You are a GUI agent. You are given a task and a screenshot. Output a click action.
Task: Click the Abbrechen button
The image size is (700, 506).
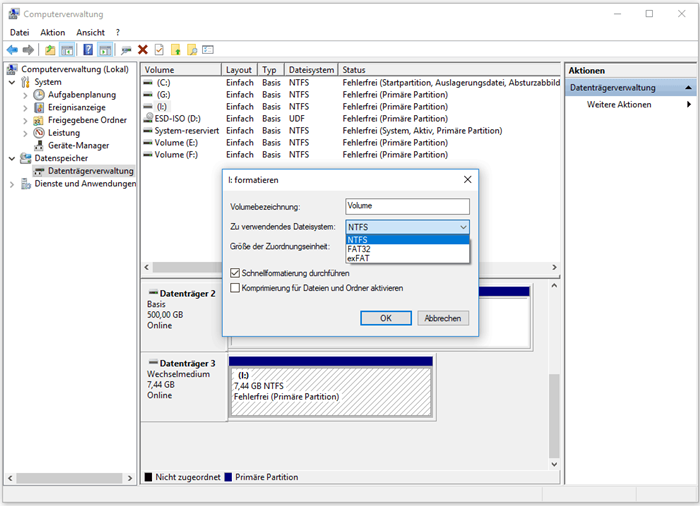tap(443, 318)
